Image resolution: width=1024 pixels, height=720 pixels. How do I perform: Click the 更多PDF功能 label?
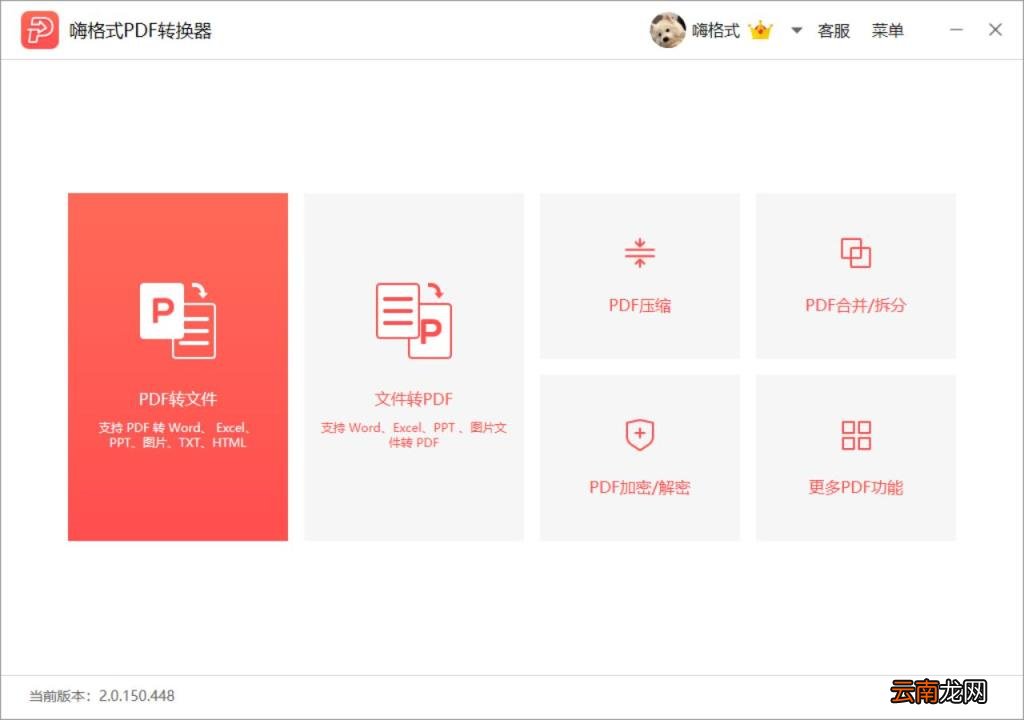tap(856, 487)
